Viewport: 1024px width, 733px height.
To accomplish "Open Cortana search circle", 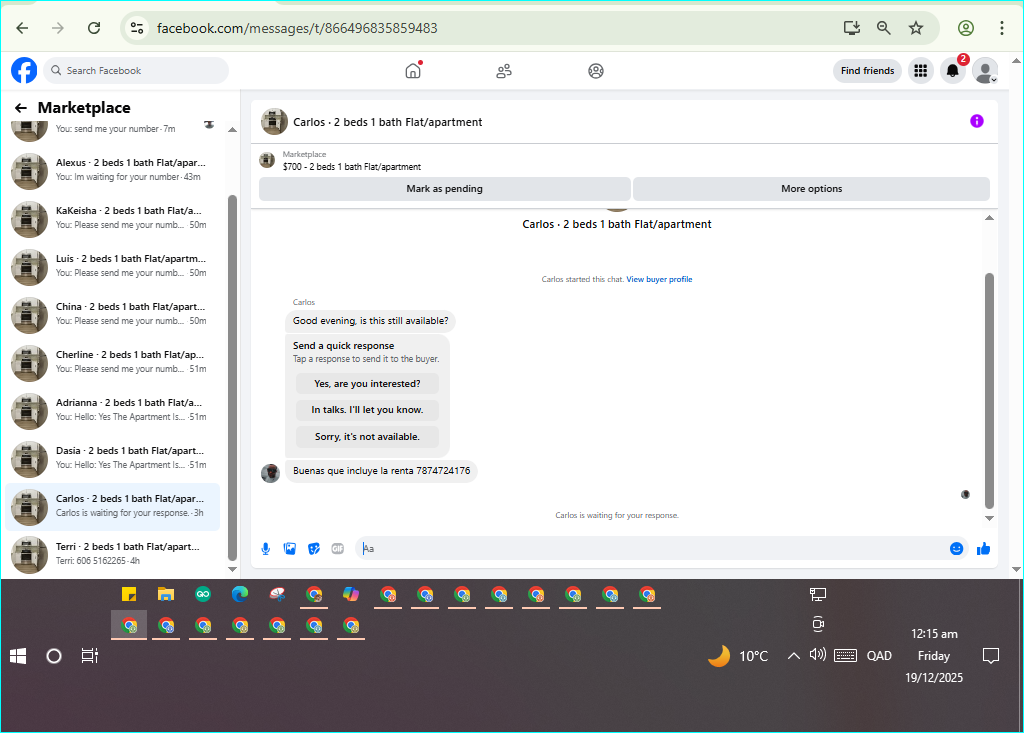I will coord(54,656).
